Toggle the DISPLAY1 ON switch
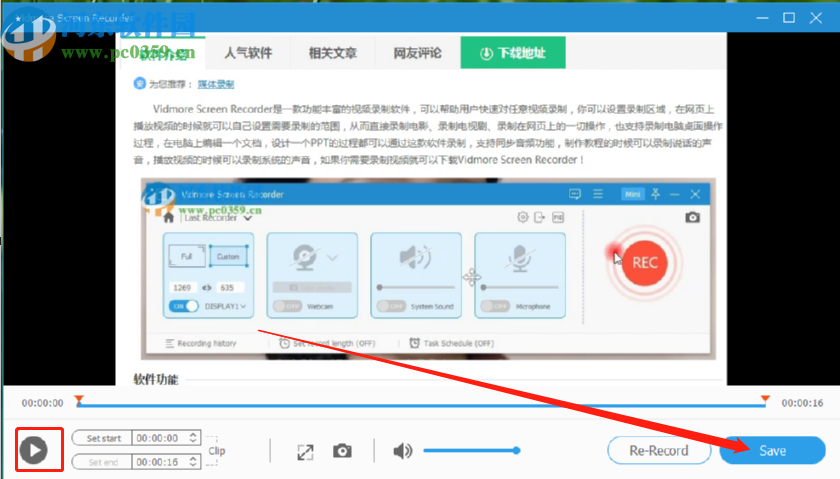 (x=184, y=306)
